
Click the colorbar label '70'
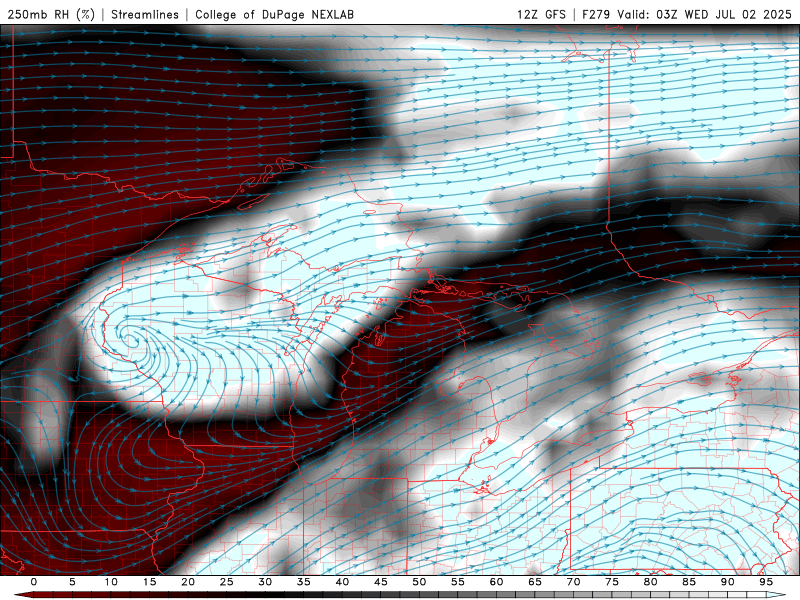coord(573,582)
